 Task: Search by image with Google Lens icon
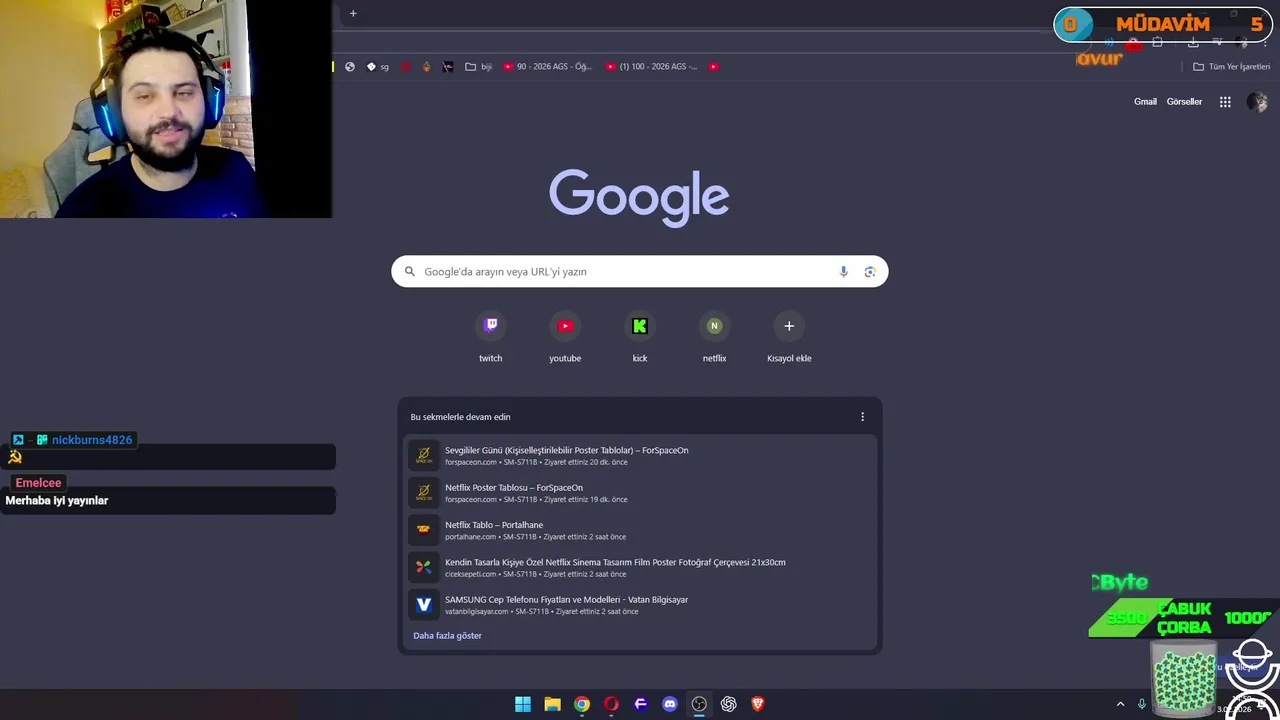point(870,272)
